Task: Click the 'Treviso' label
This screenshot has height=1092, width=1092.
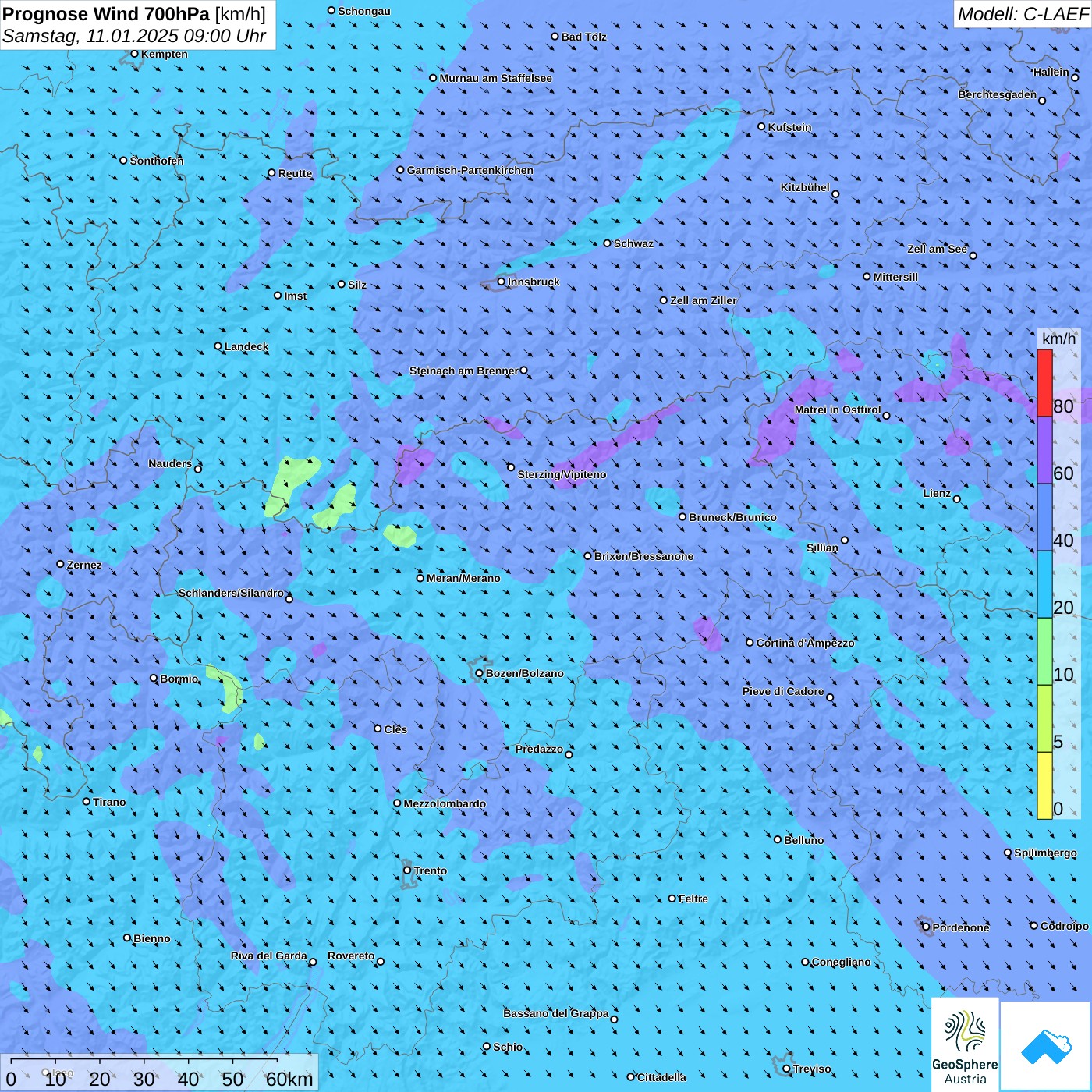Action: 812,1069
